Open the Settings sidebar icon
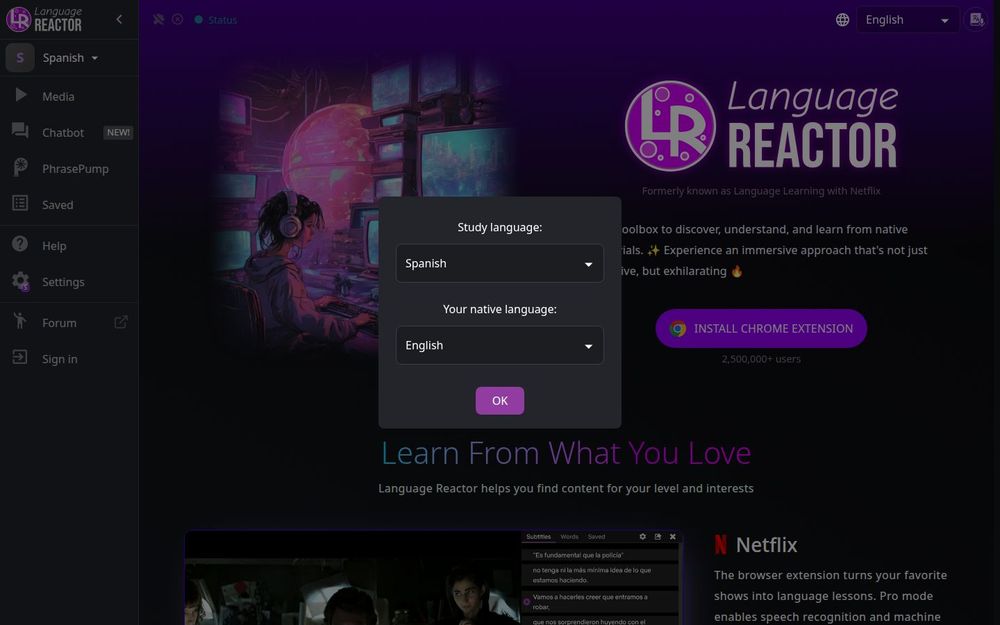Viewport: 1000px width, 625px height. click(22, 281)
